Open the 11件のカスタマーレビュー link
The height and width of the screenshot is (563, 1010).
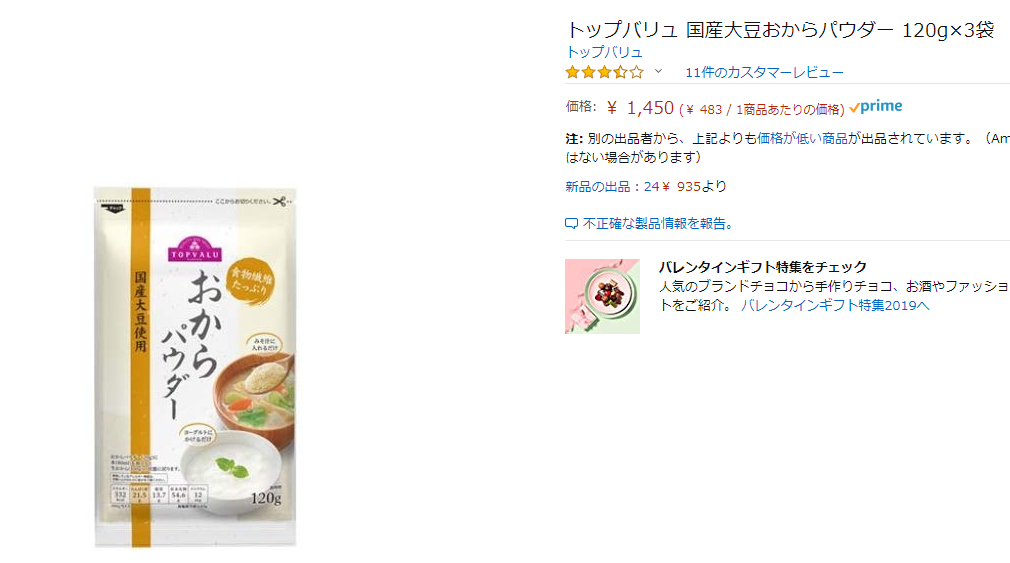tap(764, 73)
